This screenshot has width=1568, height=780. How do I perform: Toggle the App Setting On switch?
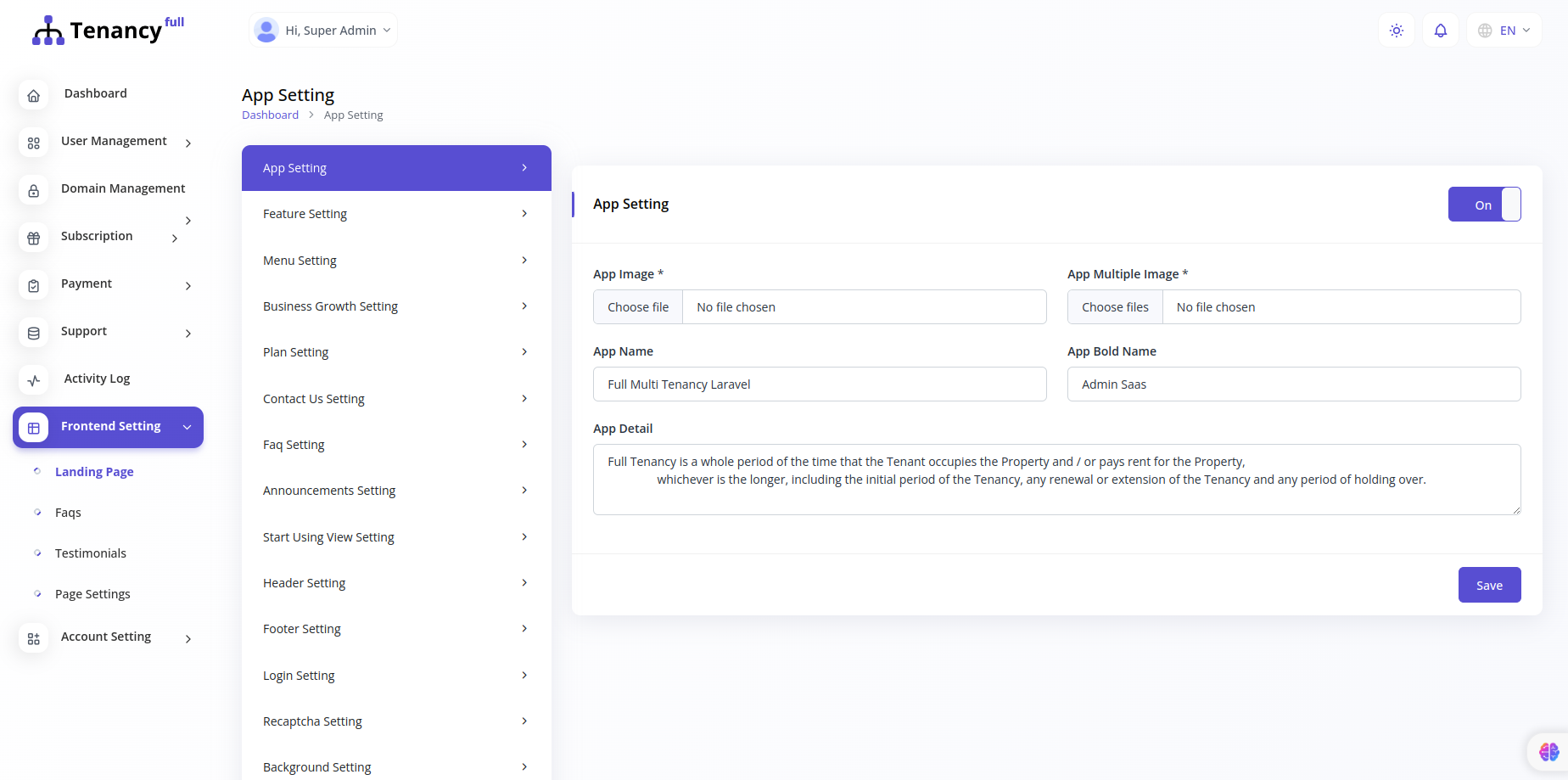[x=1484, y=204]
